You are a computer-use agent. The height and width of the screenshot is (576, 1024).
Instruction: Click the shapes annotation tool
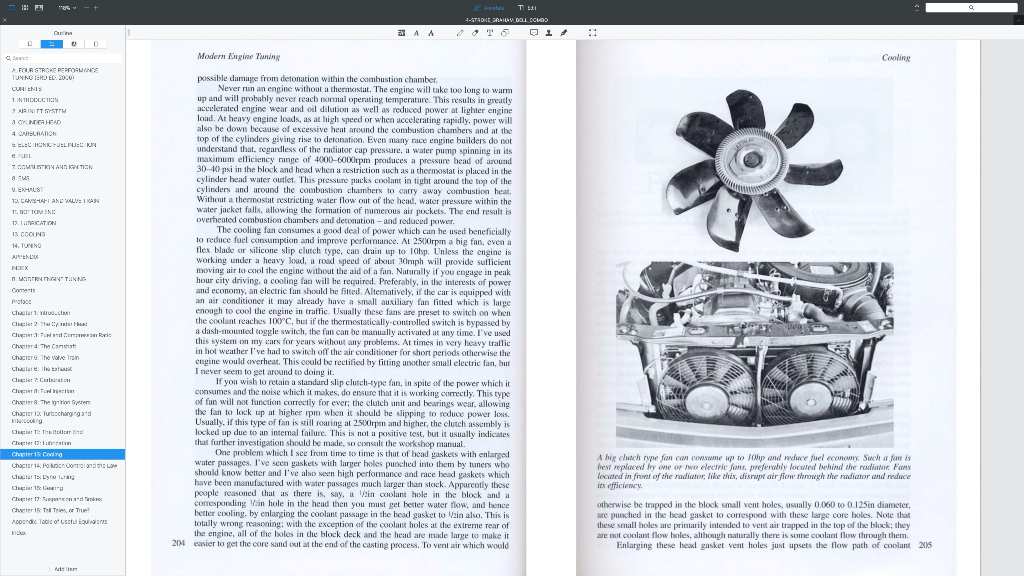click(505, 33)
